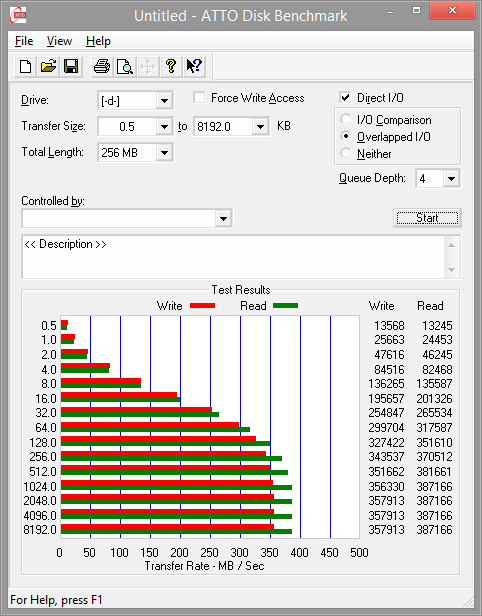Click the red write bar for 8192.0
This screenshot has width=482, height=616.
pos(167,526)
